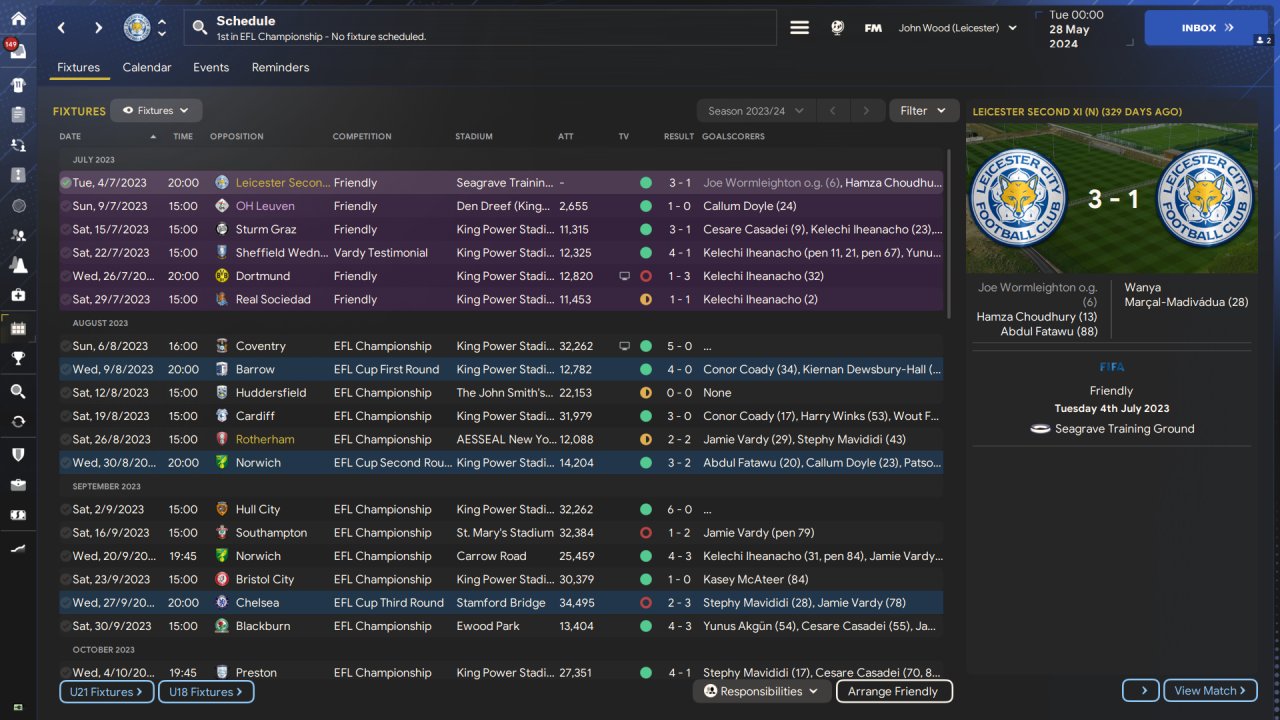The width and height of the screenshot is (1280, 720).
Task: Open the sidebar Inbox with 149 badge
Action: tap(18, 50)
